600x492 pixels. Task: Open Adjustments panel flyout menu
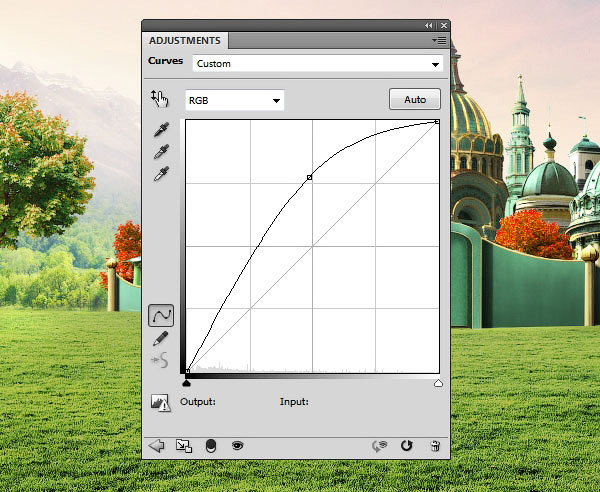pos(439,40)
